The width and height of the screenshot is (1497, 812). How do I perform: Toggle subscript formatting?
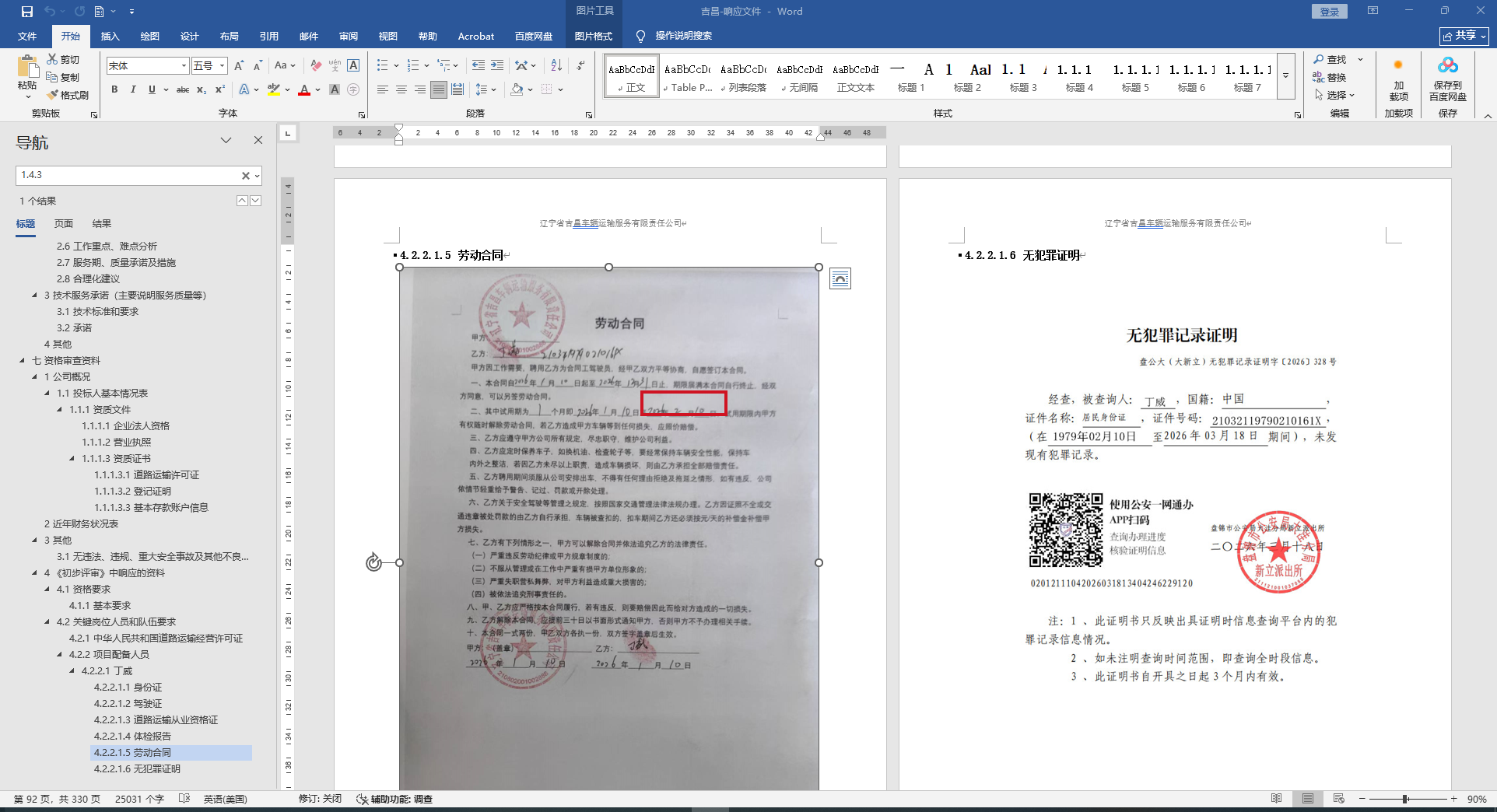pyautogui.click(x=202, y=89)
